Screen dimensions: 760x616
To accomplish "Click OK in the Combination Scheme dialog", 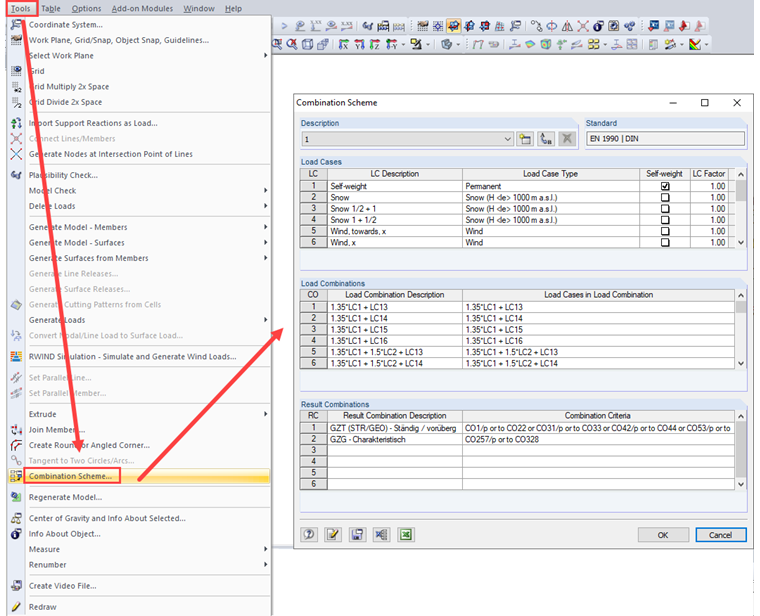I will pos(663,535).
